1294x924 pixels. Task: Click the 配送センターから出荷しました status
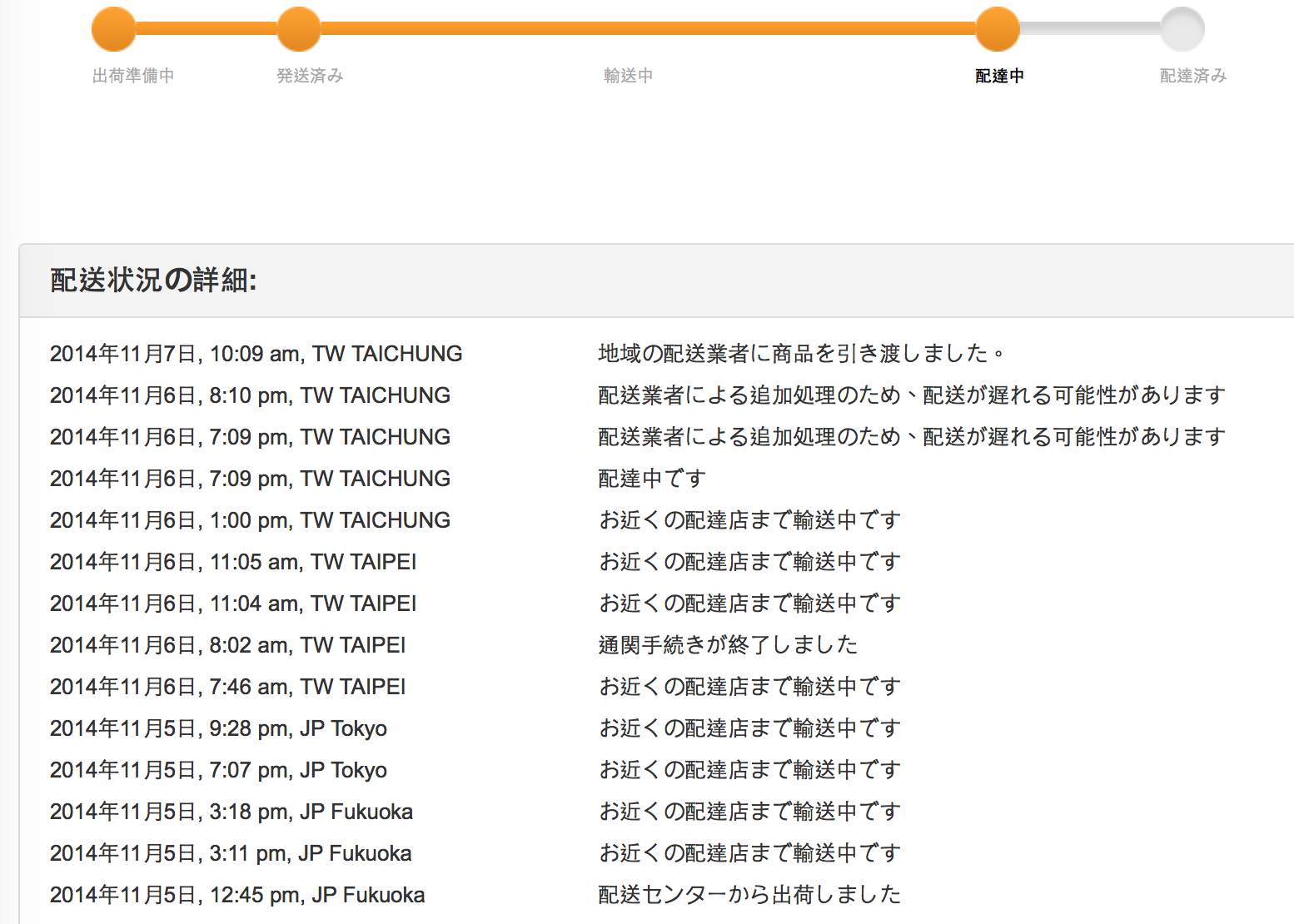(749, 895)
